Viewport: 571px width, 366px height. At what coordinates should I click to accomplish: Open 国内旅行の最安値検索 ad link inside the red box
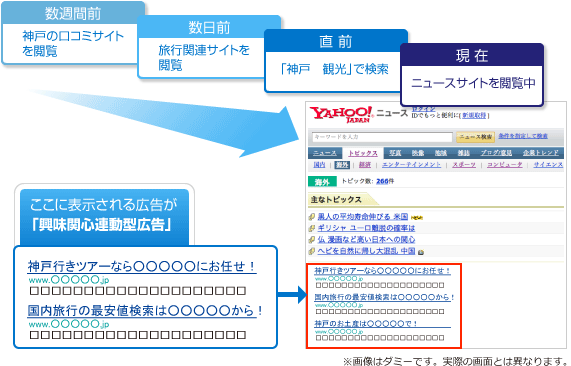(384, 298)
